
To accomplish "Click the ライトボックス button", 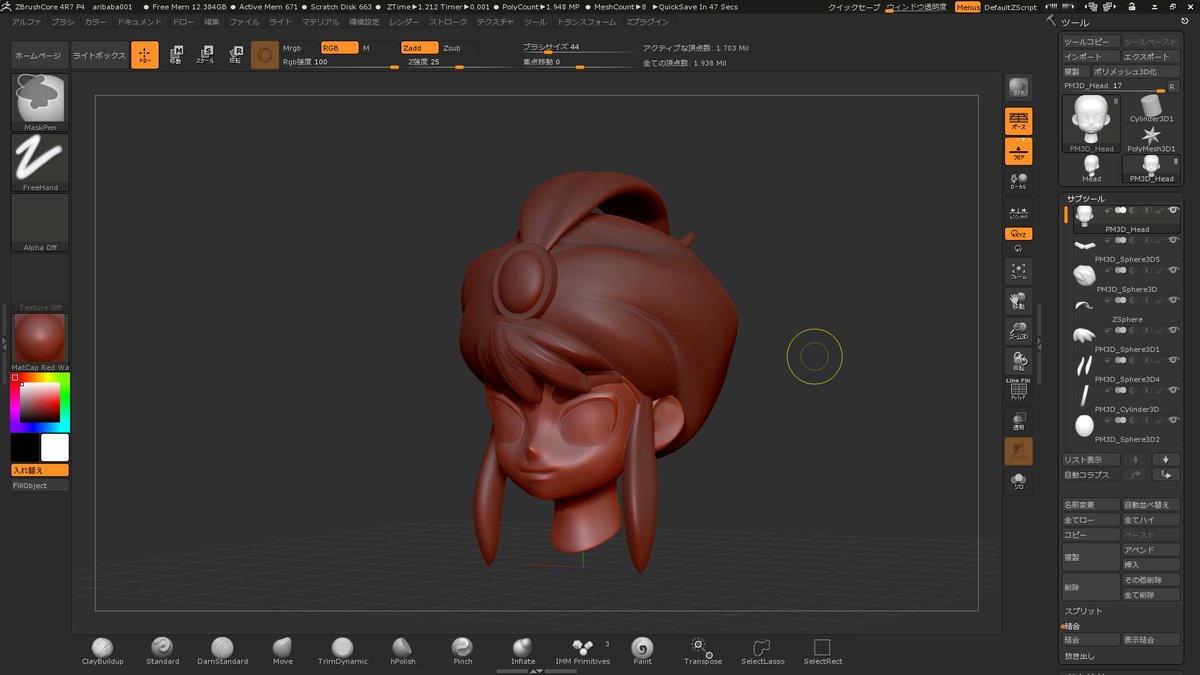I will pyautogui.click(x=99, y=56).
